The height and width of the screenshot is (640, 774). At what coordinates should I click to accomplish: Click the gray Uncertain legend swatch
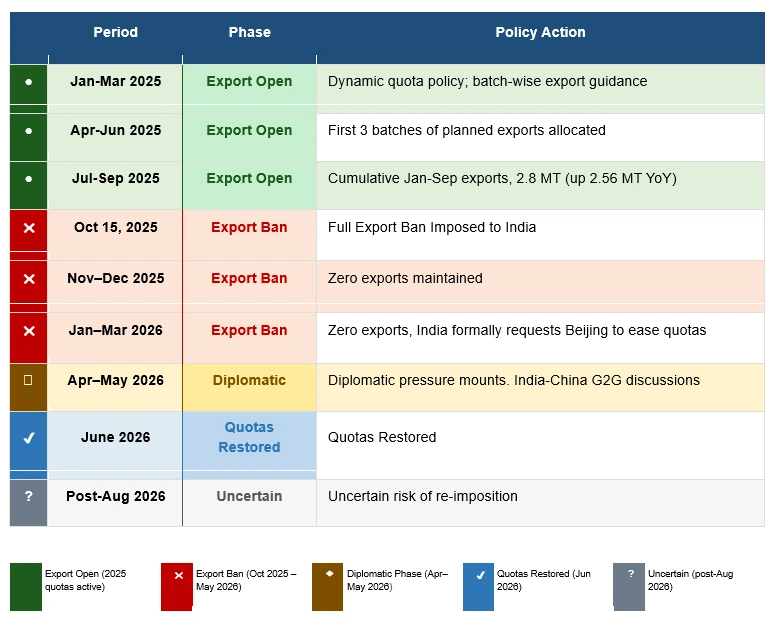tap(629, 587)
